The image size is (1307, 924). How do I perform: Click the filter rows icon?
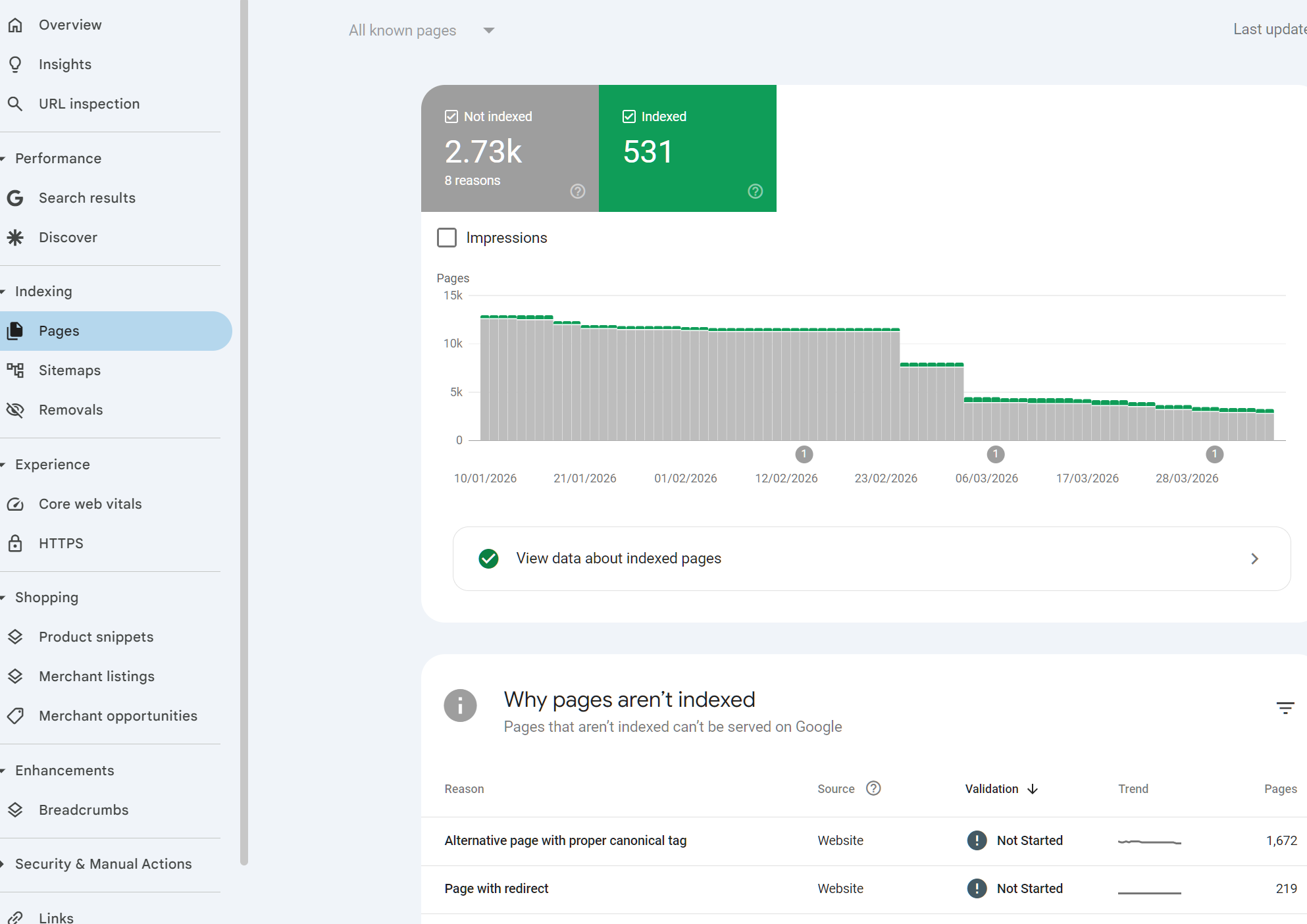1285,708
